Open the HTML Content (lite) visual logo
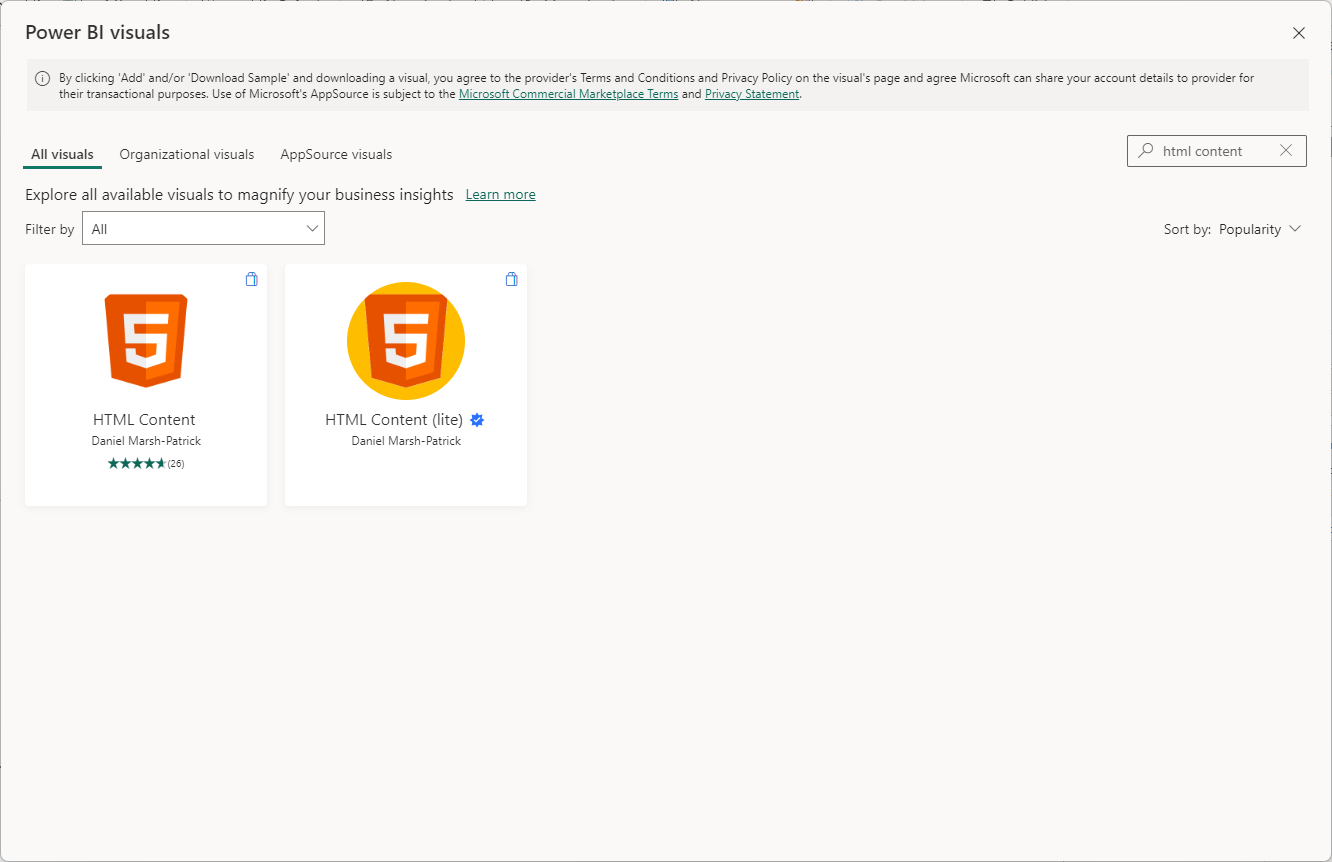The image size is (1332, 862). tap(406, 341)
